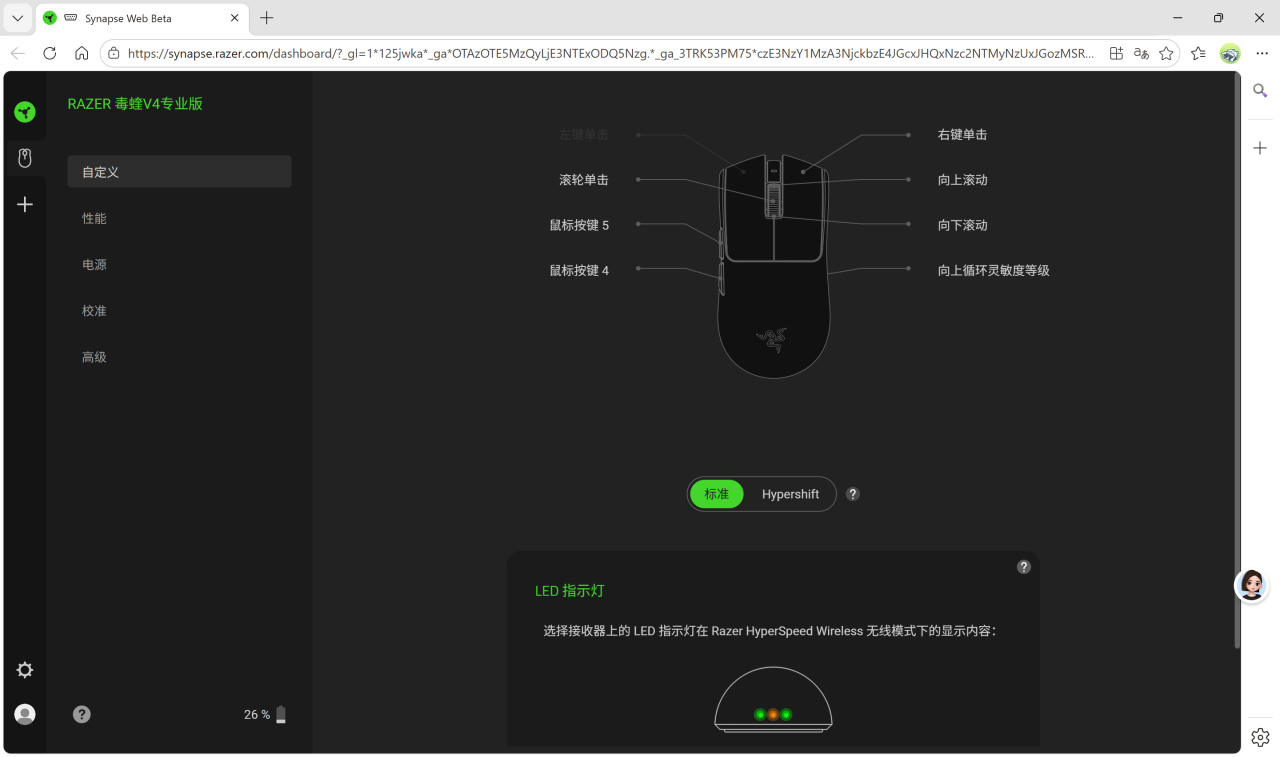
Task: Close the Synapse Web Beta tab
Action: pyautogui.click(x=234, y=18)
